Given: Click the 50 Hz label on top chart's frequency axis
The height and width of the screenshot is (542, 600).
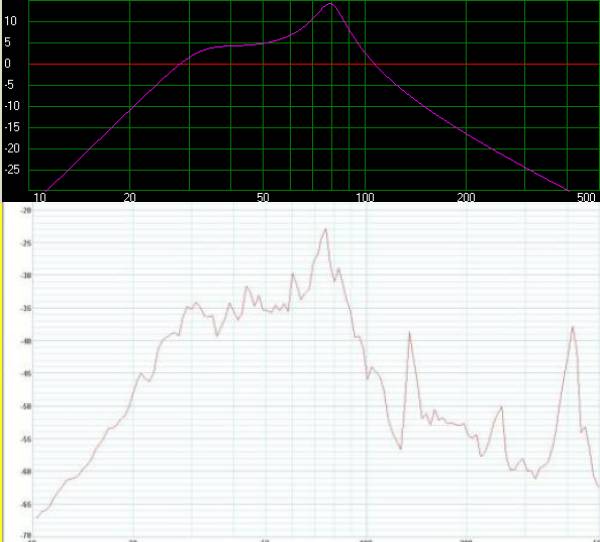Looking at the screenshot, I should 263,198.
